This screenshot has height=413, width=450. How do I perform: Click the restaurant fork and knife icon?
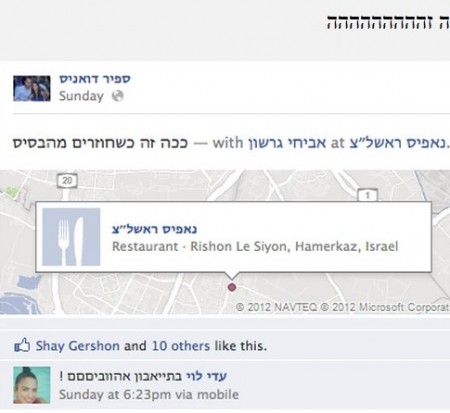pos(71,237)
